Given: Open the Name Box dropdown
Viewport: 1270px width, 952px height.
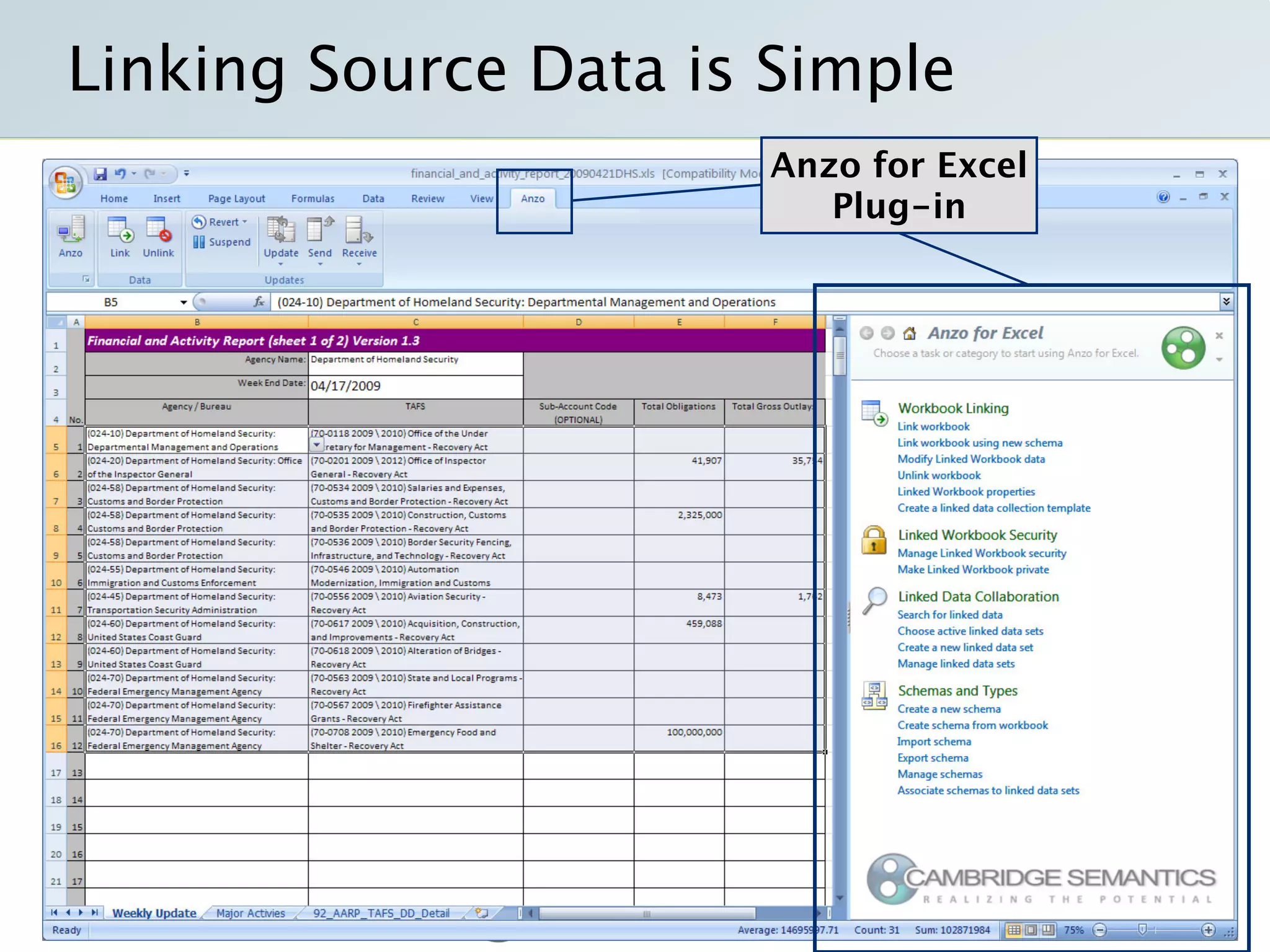Looking at the screenshot, I should click(184, 302).
